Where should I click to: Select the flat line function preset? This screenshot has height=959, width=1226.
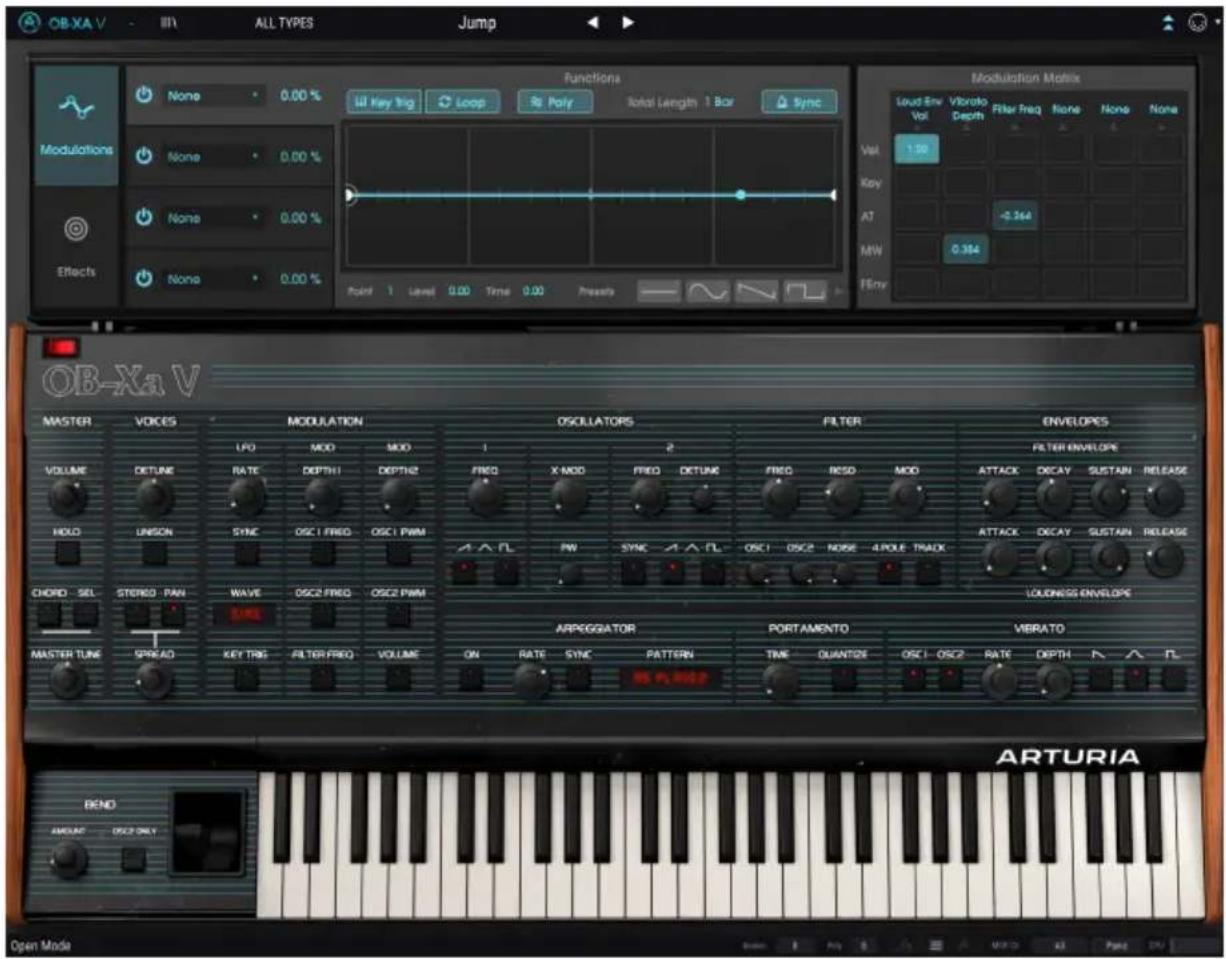click(657, 292)
